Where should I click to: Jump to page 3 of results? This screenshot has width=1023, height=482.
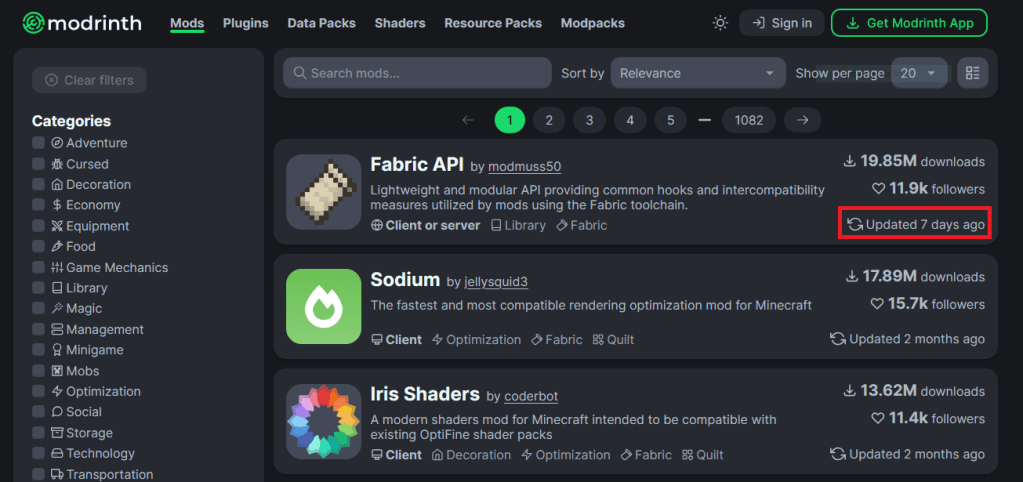click(589, 120)
